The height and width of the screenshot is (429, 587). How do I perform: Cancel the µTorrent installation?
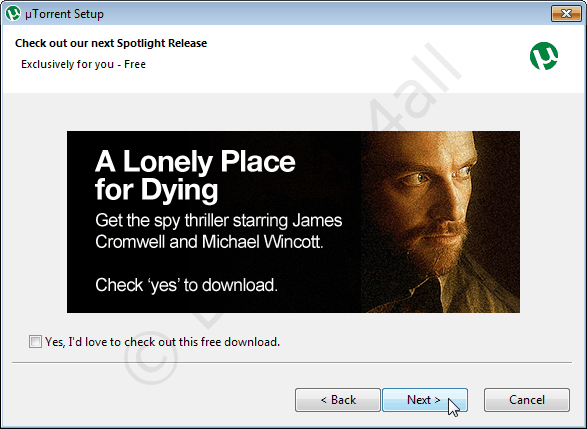[527, 400]
